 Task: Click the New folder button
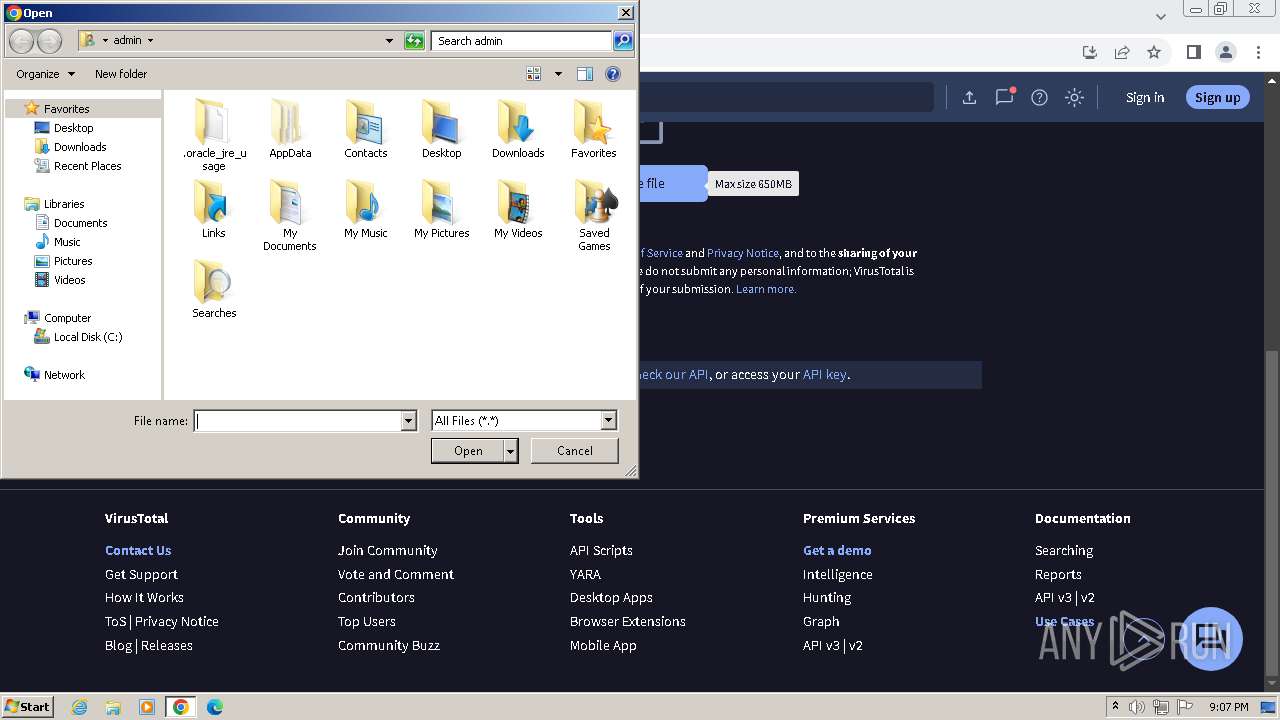pos(121,74)
